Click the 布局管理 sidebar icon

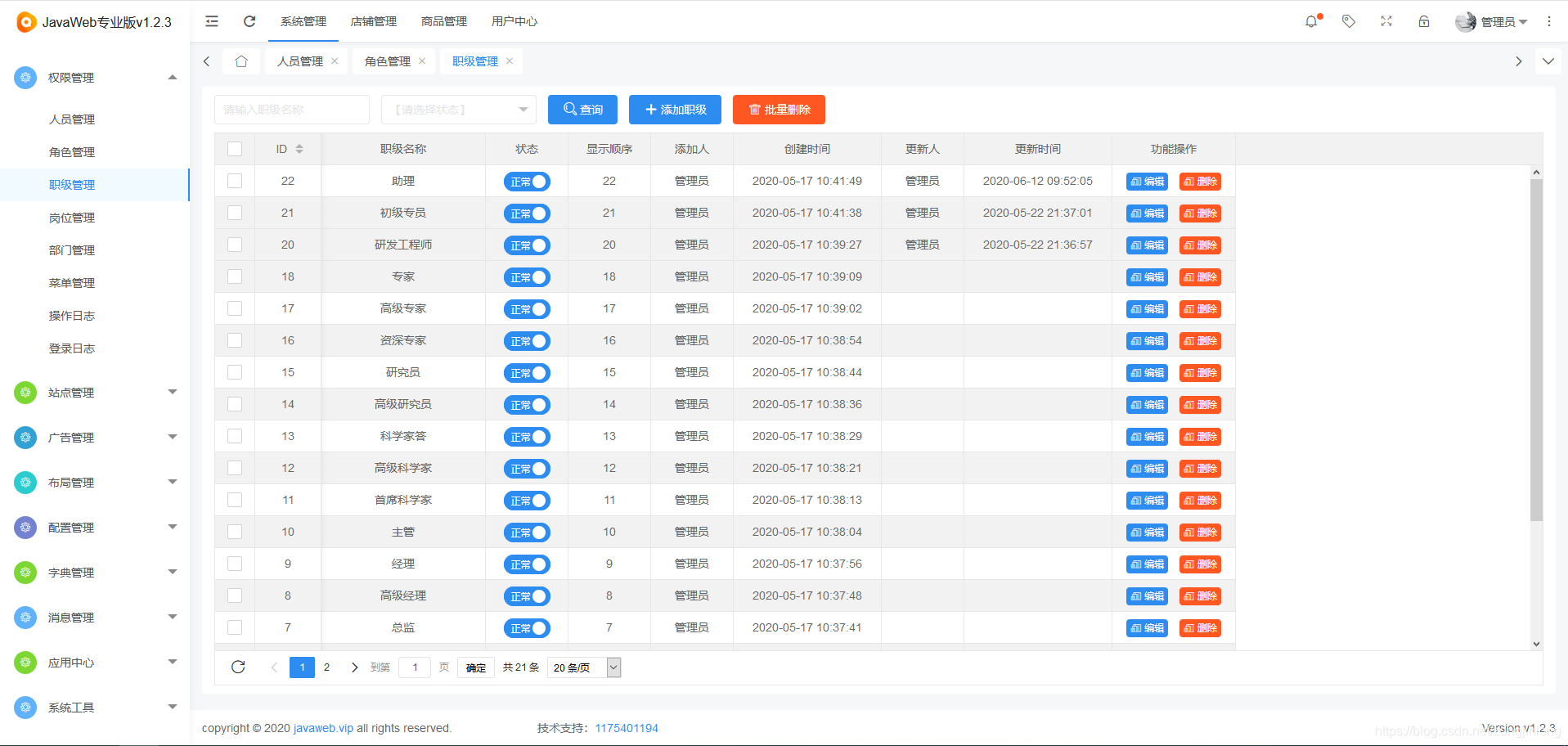25,483
